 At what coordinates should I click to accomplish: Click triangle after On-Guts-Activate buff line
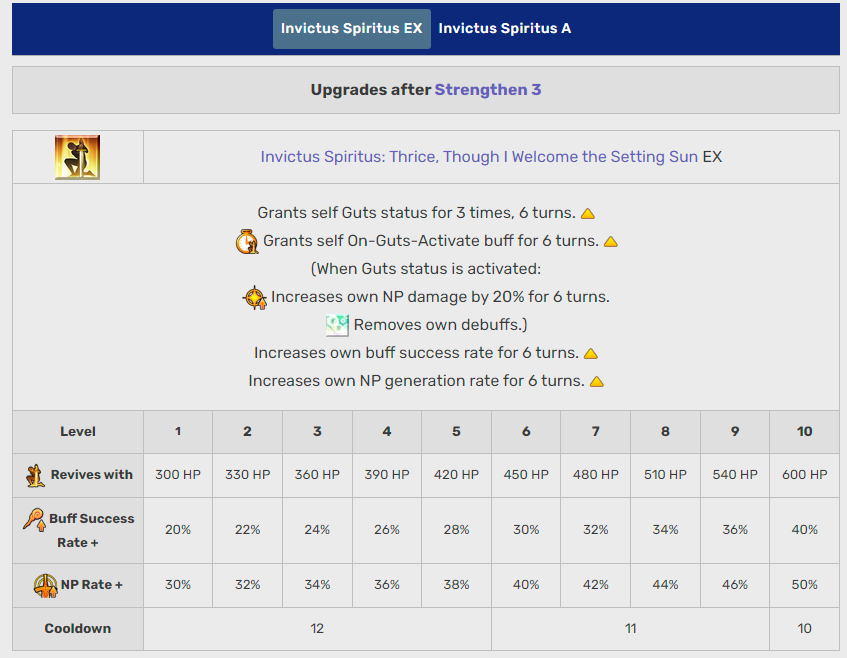(610, 242)
